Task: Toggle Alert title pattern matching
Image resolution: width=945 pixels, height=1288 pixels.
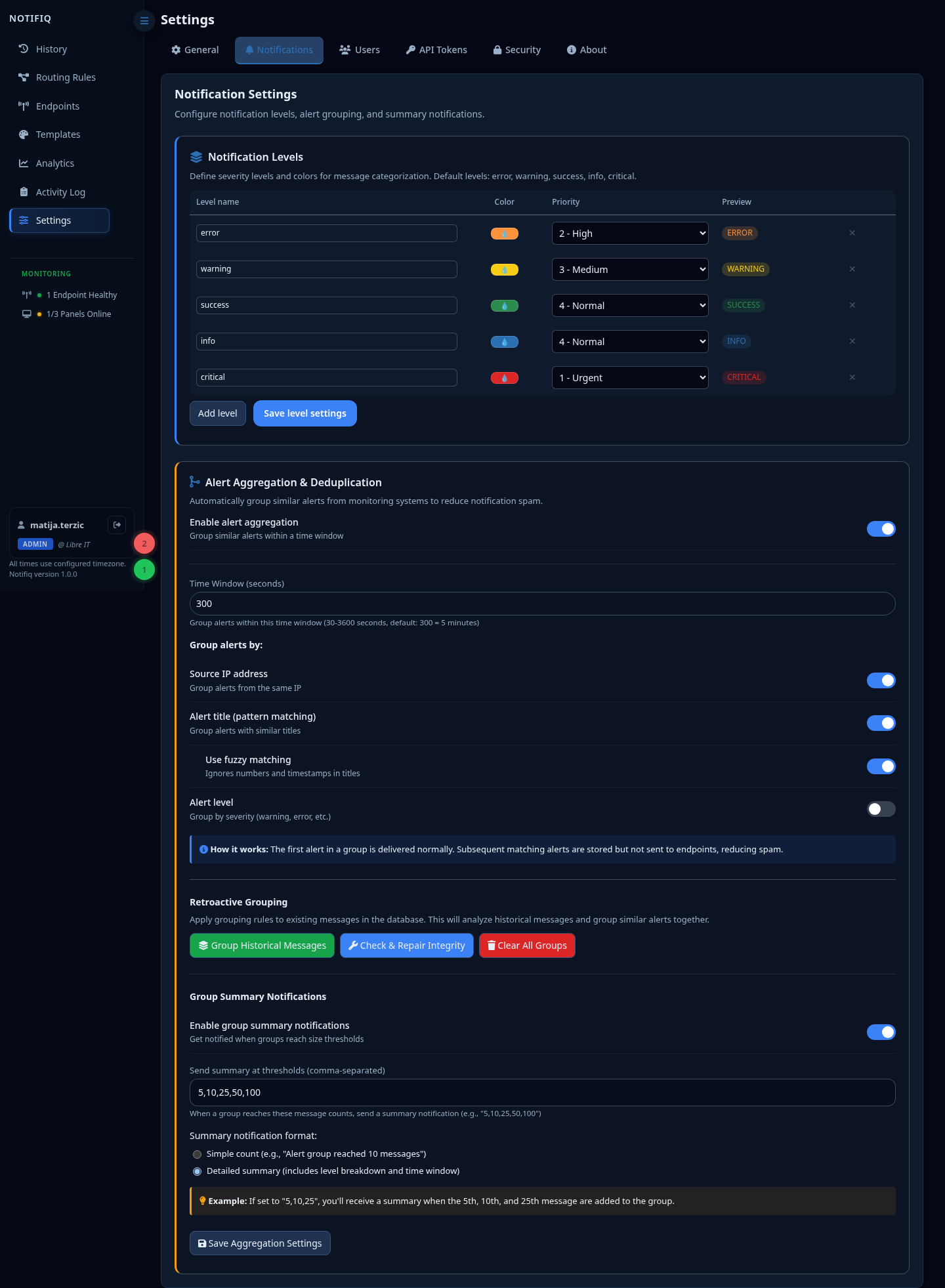Action: point(881,723)
